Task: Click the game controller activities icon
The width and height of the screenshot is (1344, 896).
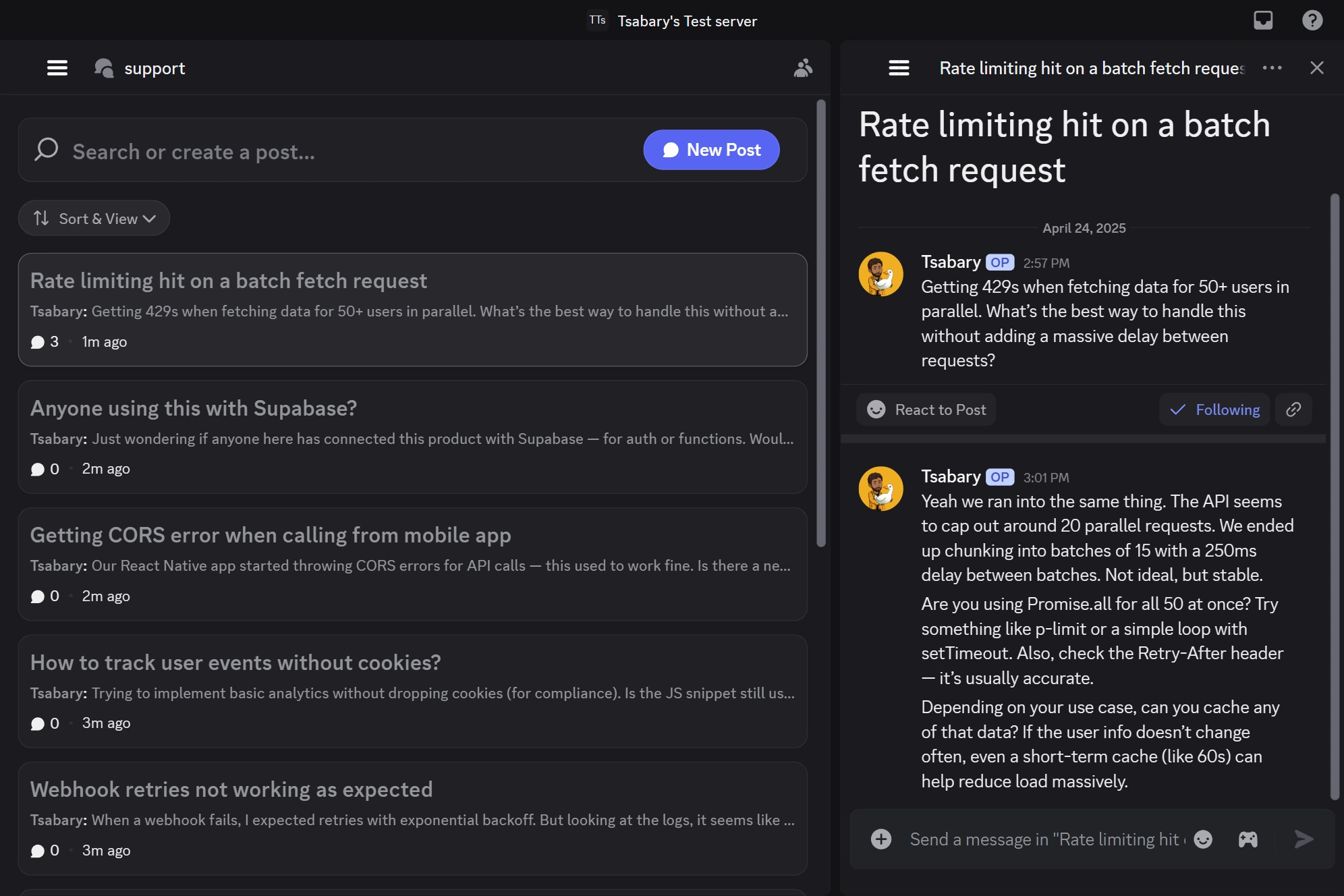Action: tap(1248, 839)
